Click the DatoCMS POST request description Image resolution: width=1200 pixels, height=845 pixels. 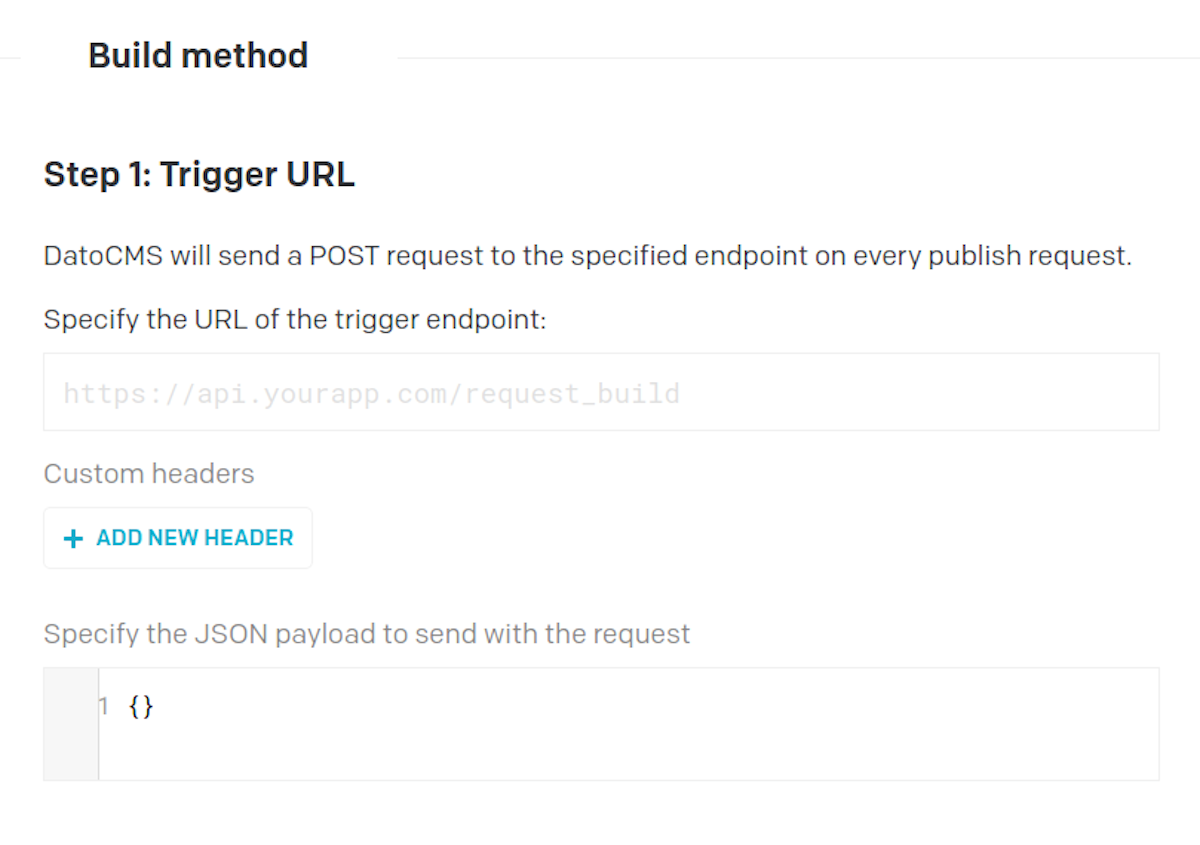pyautogui.click(x=587, y=256)
